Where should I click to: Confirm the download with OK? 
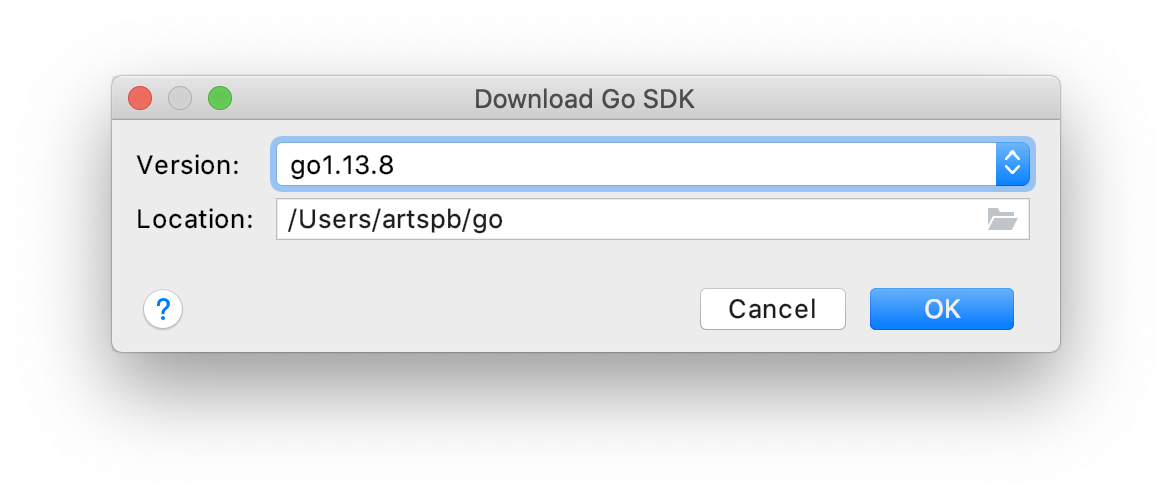point(942,309)
